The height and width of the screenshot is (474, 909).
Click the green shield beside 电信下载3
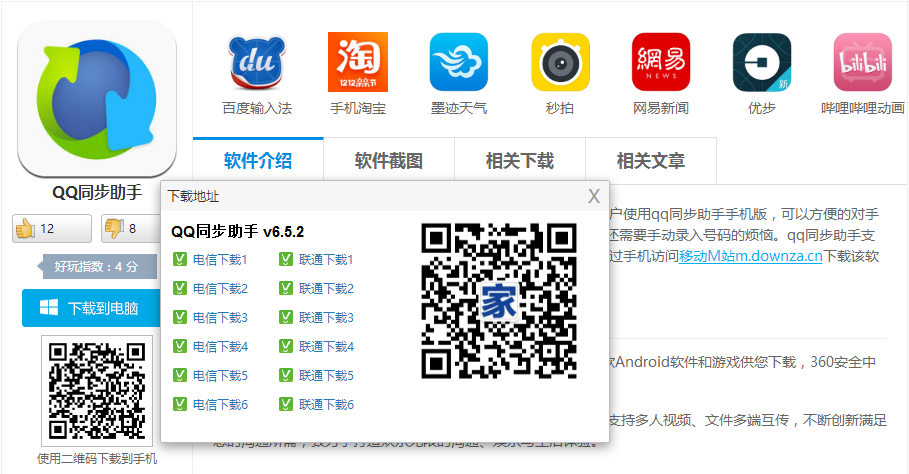(180, 317)
